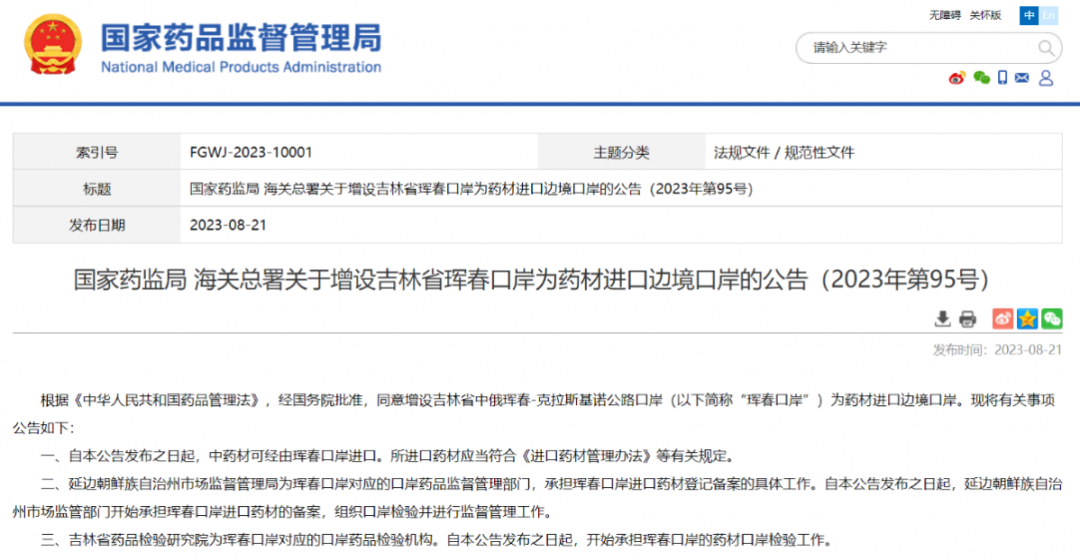Download the announcement via download icon
This screenshot has width=1080, height=560.
click(942, 319)
